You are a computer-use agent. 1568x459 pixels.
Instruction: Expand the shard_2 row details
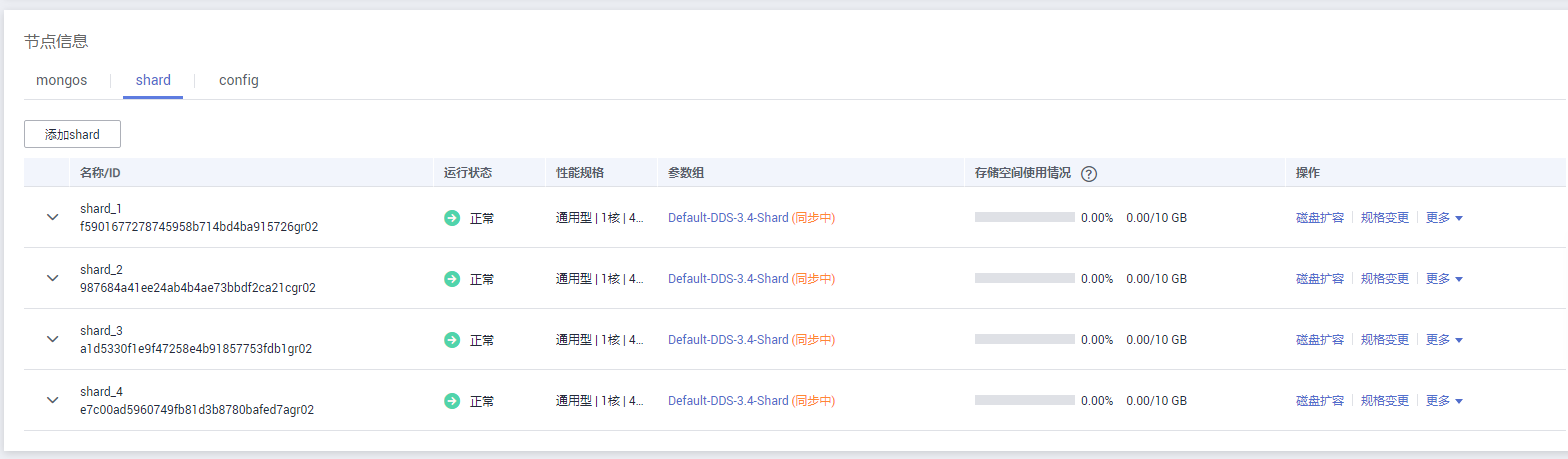53,279
